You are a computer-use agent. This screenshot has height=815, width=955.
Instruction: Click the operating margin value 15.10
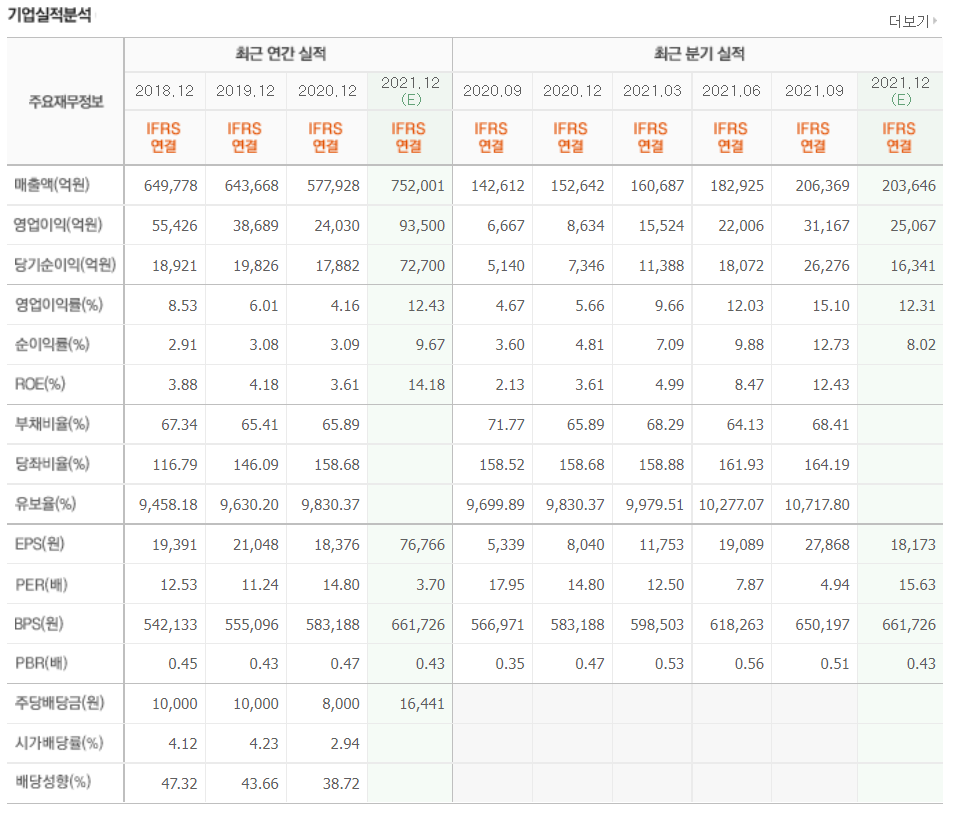(x=831, y=306)
